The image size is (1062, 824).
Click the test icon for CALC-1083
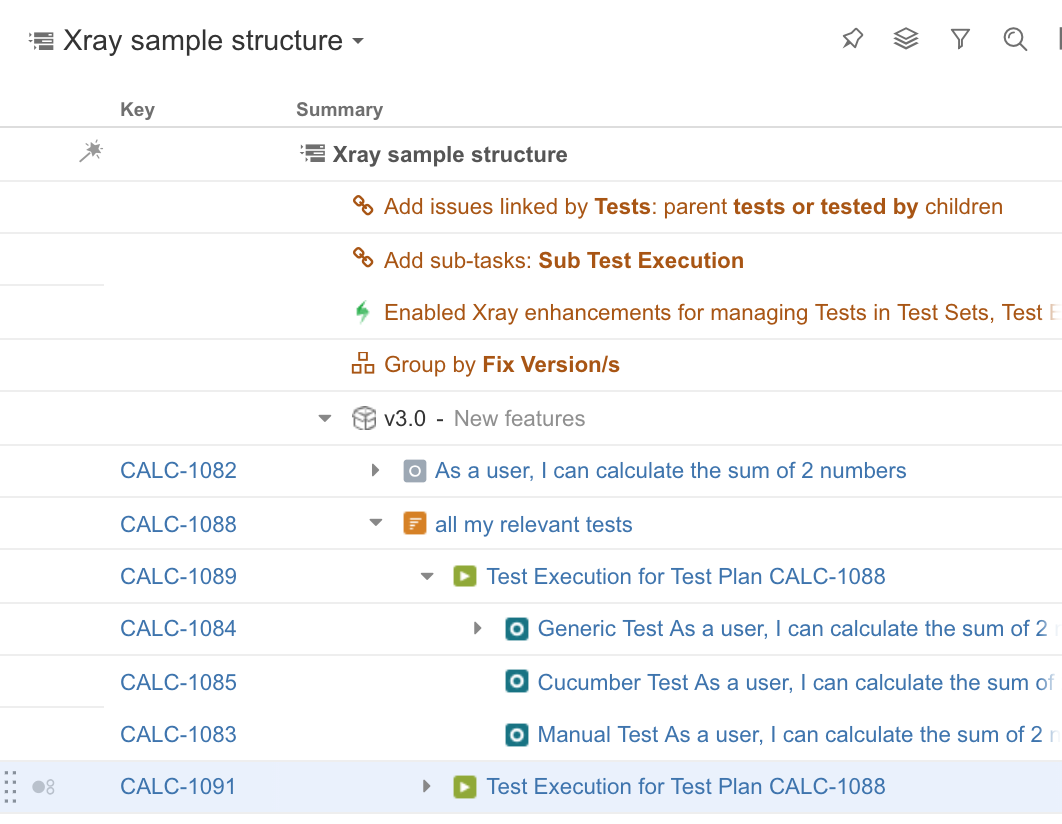517,734
